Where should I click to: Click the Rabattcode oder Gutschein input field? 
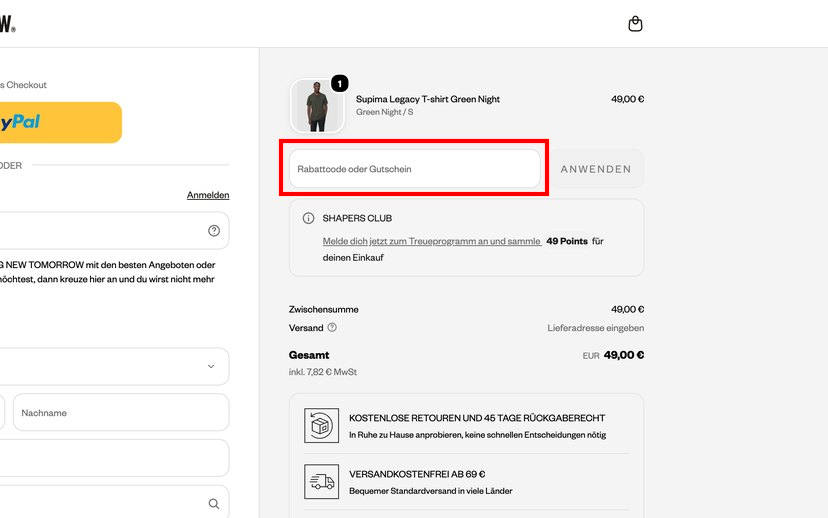pyautogui.click(x=415, y=169)
